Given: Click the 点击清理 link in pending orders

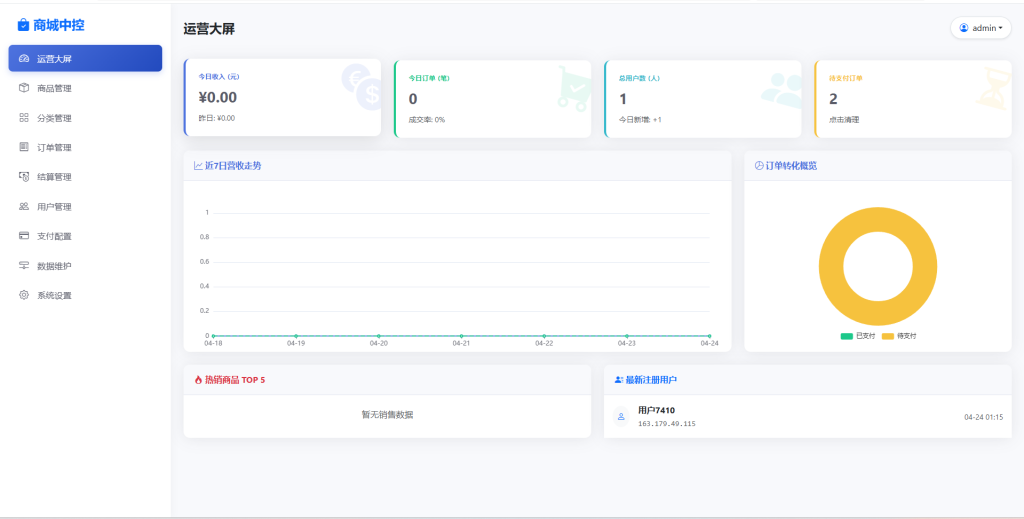Looking at the screenshot, I should click(844, 119).
